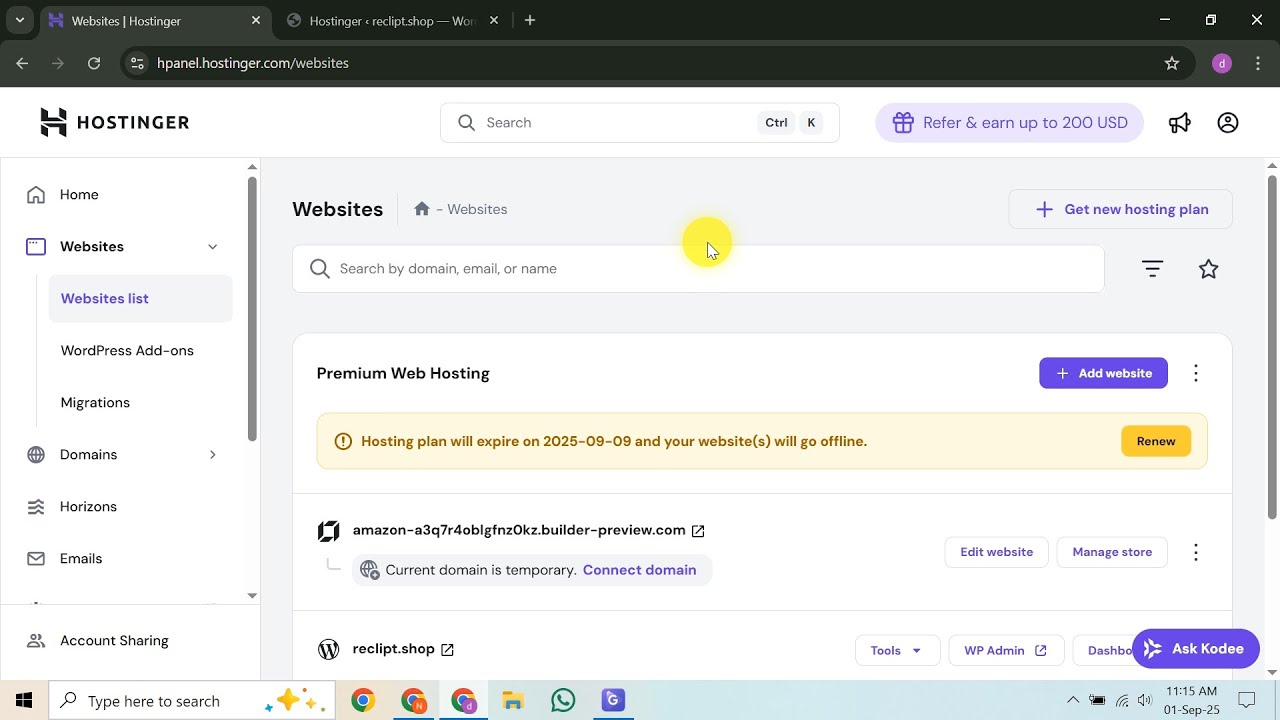The image size is (1280, 720).
Task: Click the Connect domain link
Action: pos(639,570)
